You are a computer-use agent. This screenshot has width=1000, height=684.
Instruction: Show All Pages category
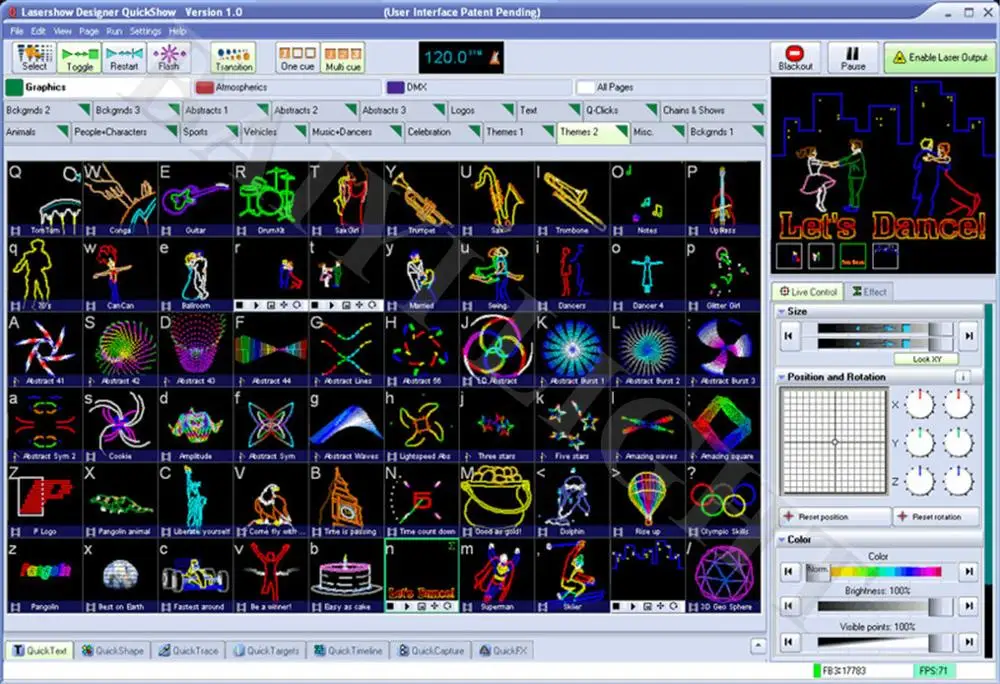pyautogui.click(x=671, y=87)
